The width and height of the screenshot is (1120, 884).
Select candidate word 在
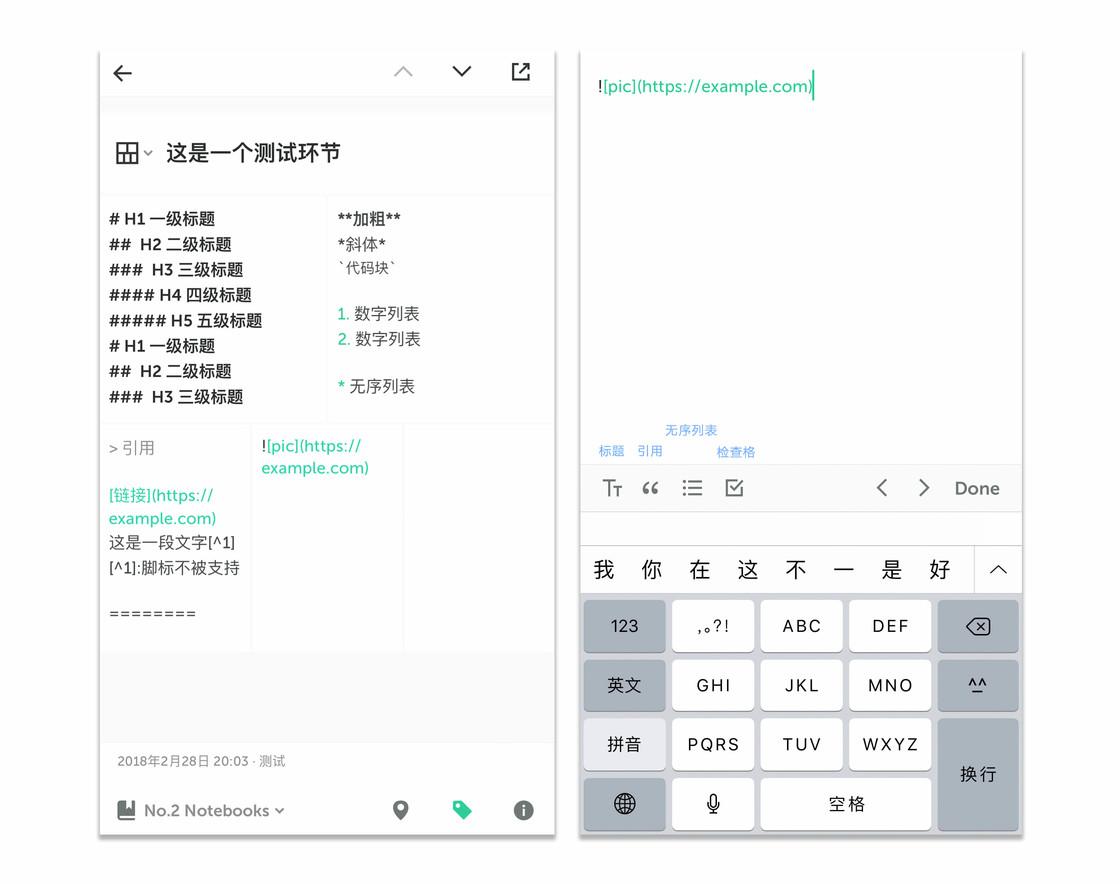(x=699, y=570)
